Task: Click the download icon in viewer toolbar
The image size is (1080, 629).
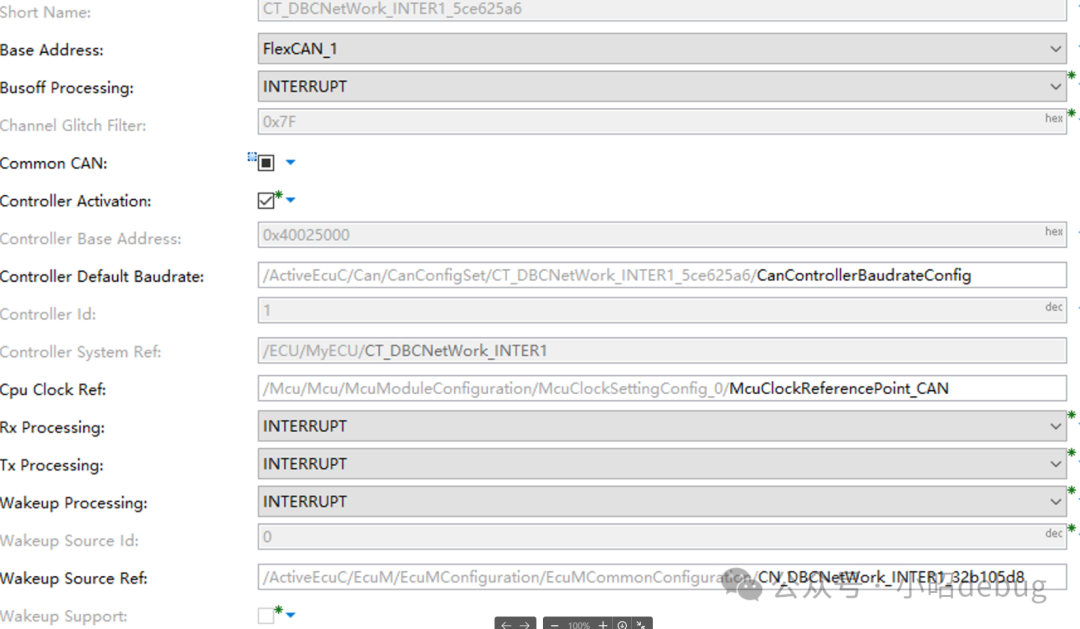Action: (622, 626)
